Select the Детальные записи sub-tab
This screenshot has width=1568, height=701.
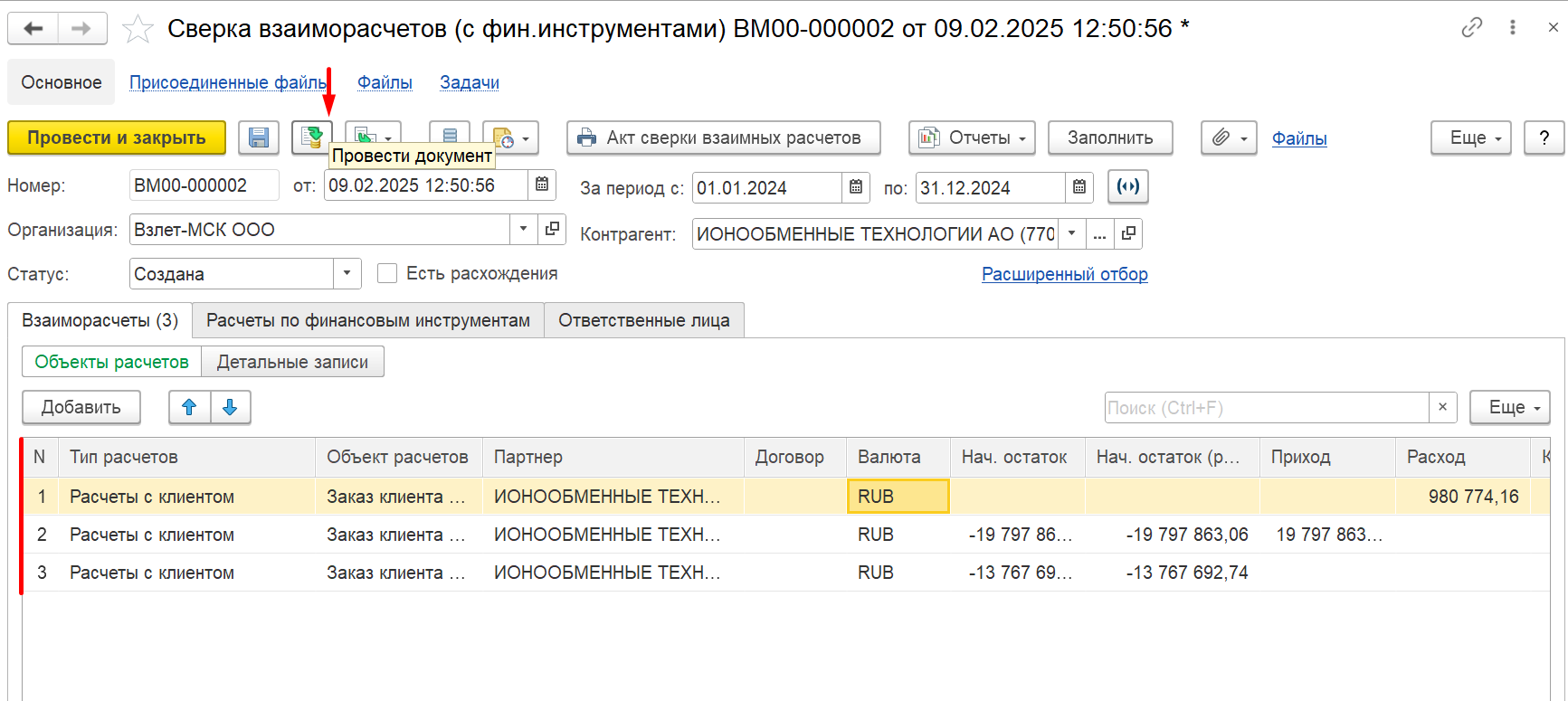pos(292,362)
